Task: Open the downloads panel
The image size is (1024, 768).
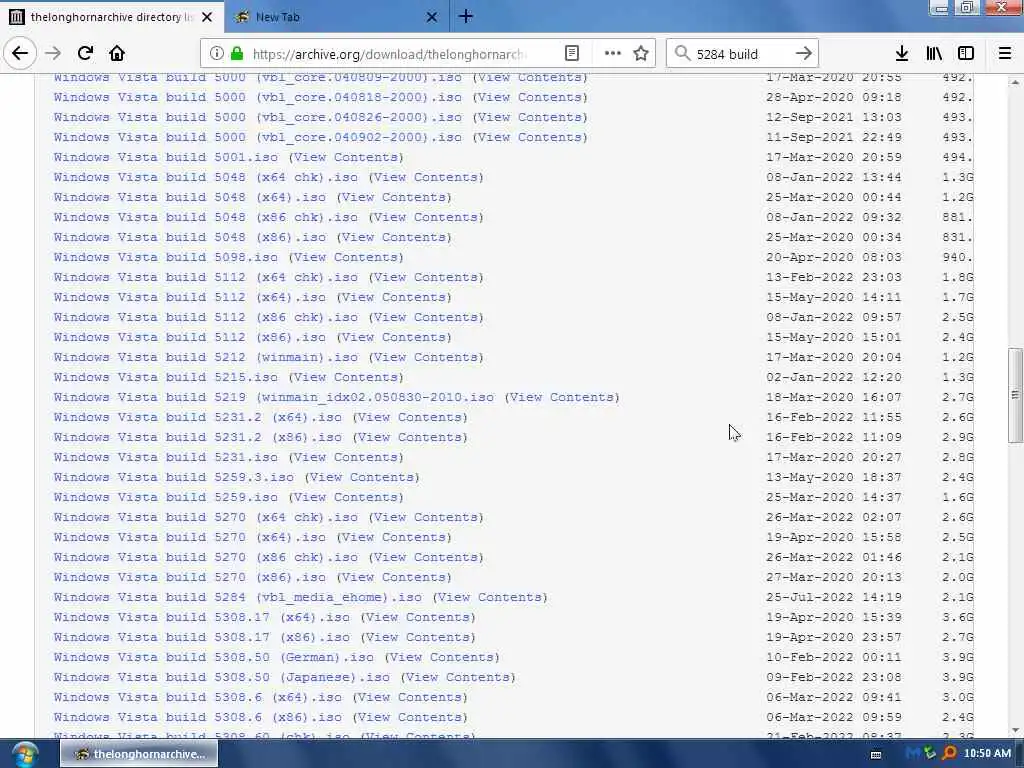Action: [x=902, y=54]
